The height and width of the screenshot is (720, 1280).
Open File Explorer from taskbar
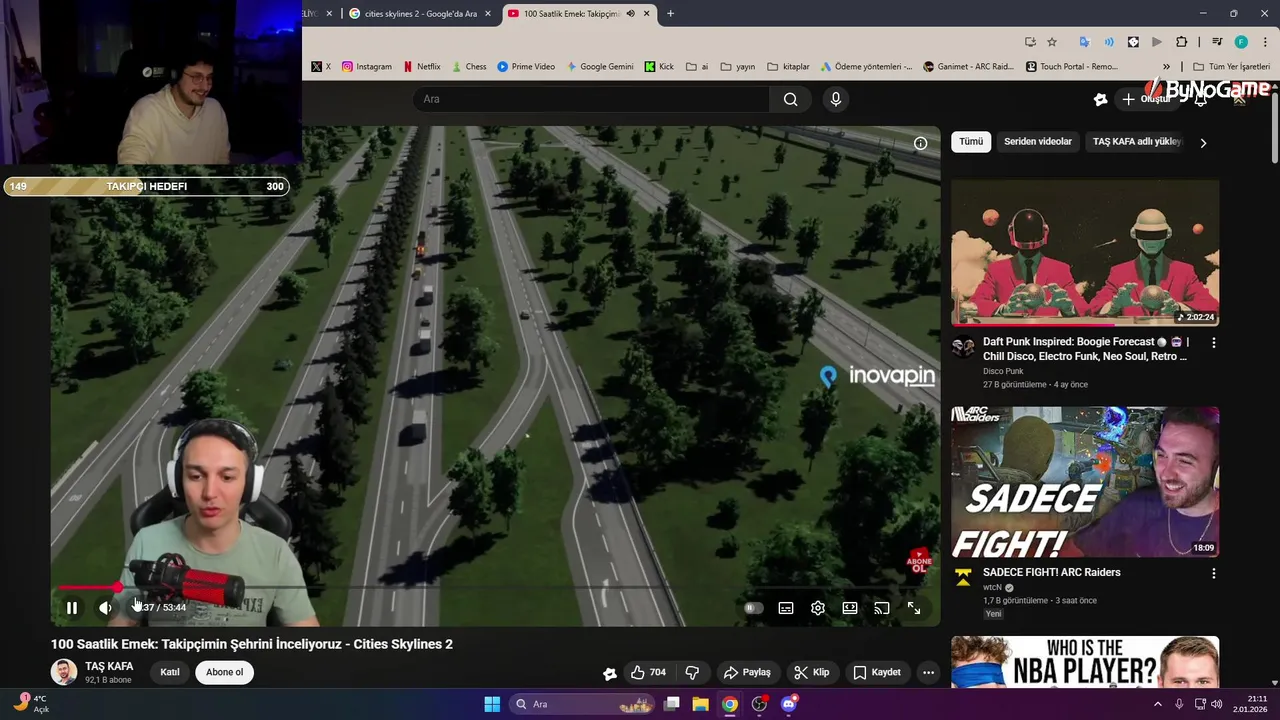pyautogui.click(x=700, y=704)
